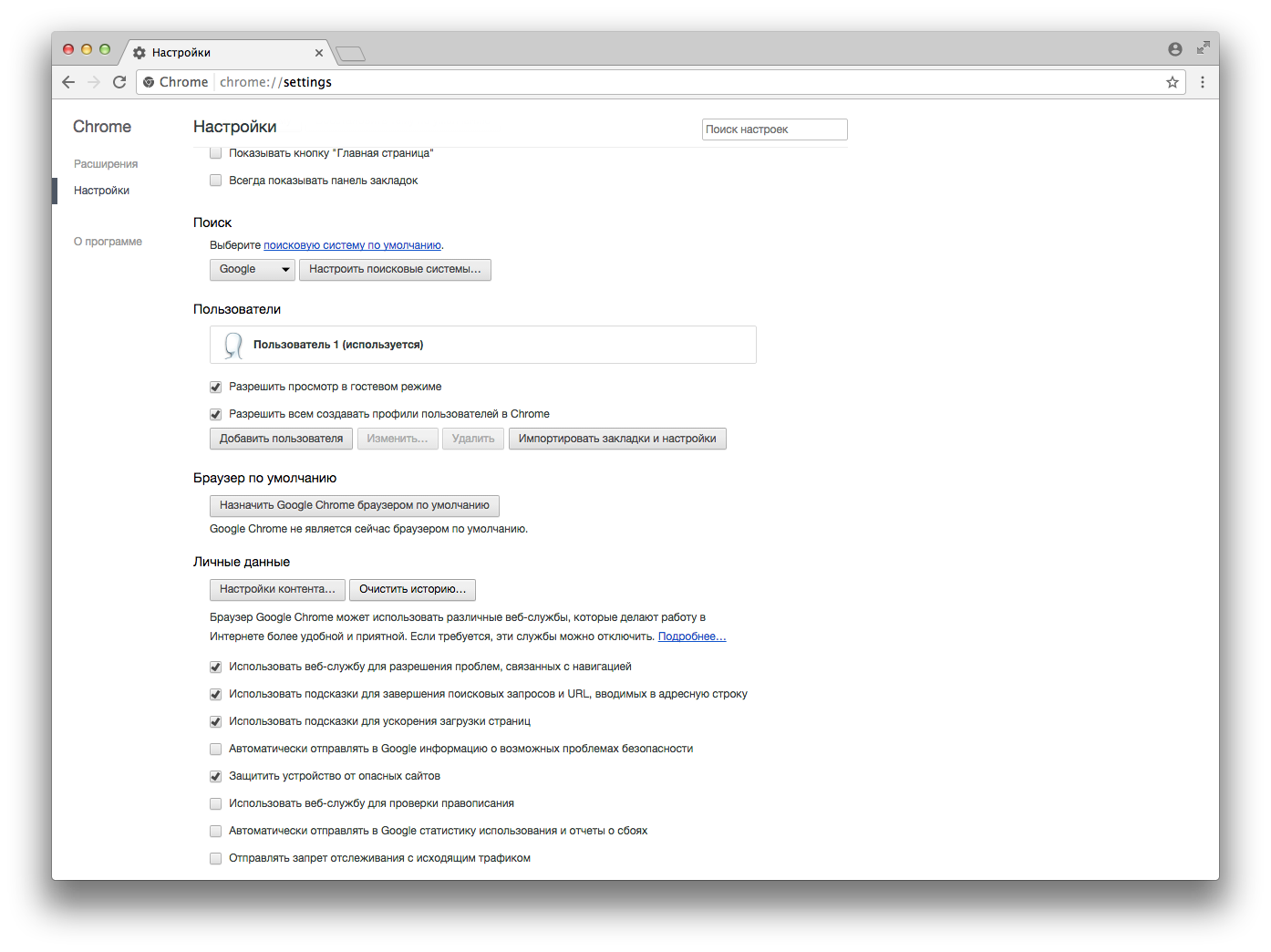Click the chrome://settings address bar
This screenshot has height=952, width=1271.
click(x=661, y=82)
